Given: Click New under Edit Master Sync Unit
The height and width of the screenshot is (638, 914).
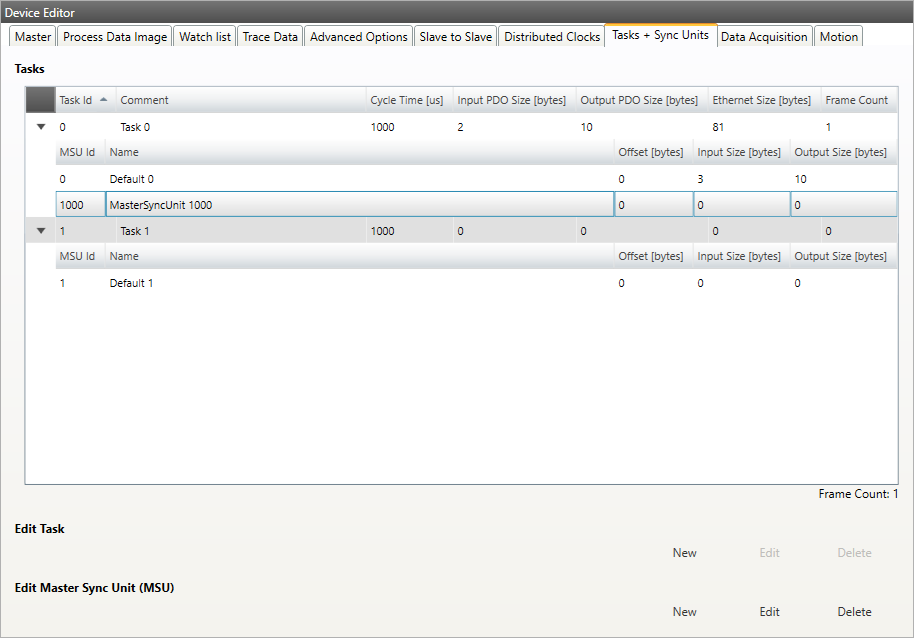Looking at the screenshot, I should (x=684, y=612).
